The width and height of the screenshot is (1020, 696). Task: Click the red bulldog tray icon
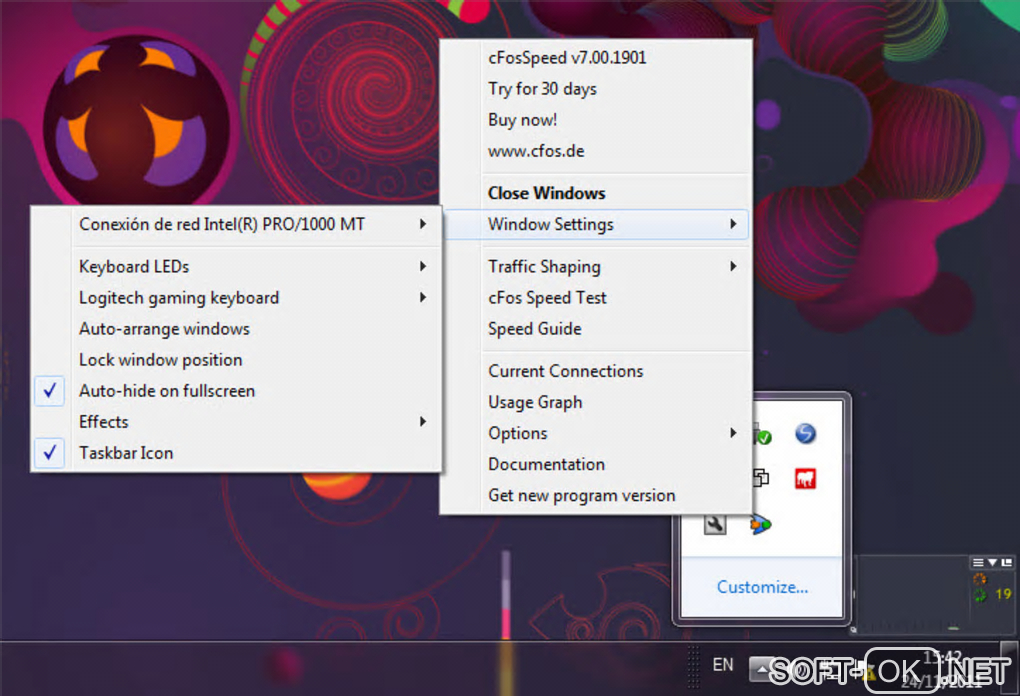coord(805,479)
